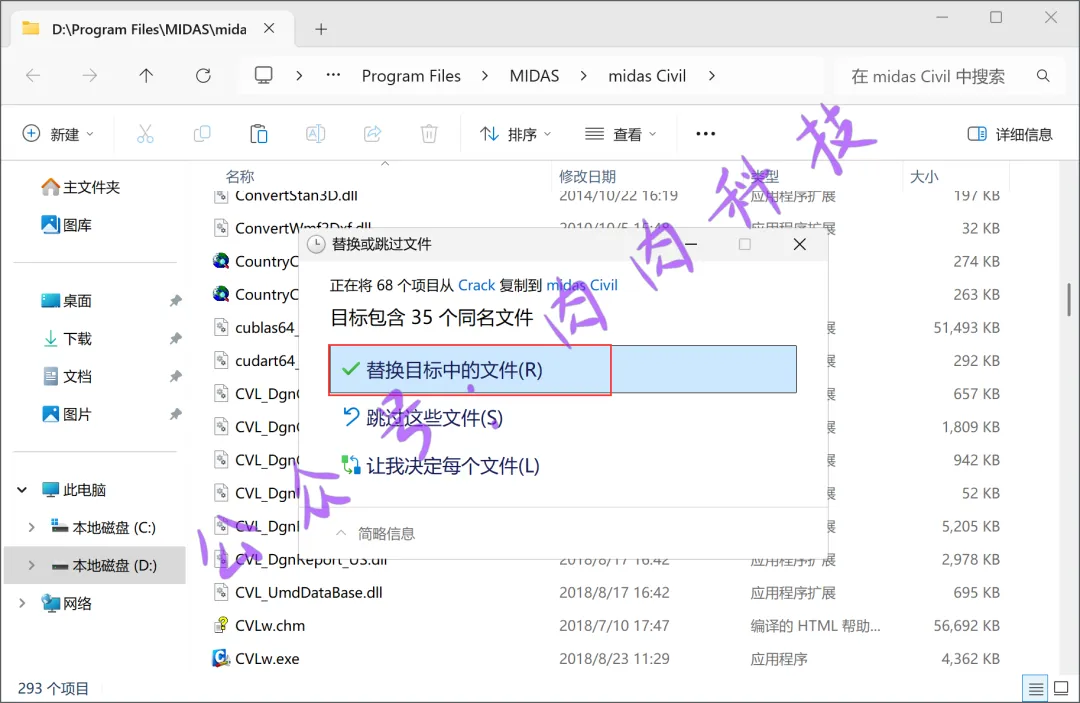Unpin Desktop from quick access
1080x703 pixels.
pyautogui.click(x=176, y=301)
